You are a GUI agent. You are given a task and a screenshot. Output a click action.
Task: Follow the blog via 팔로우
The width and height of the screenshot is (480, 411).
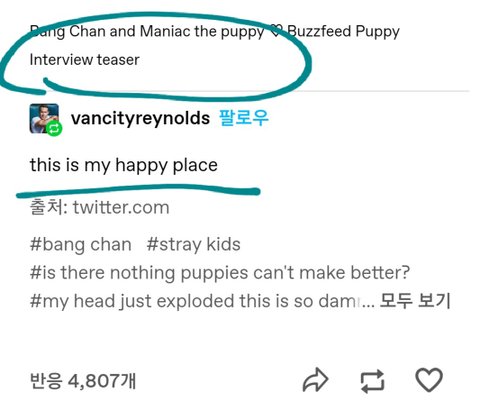[243, 118]
